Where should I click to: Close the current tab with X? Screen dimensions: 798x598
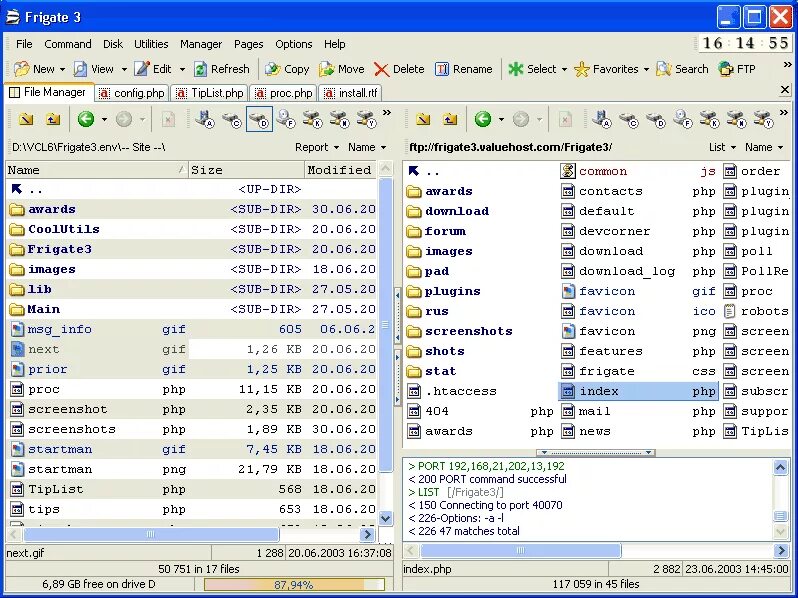[x=785, y=90]
